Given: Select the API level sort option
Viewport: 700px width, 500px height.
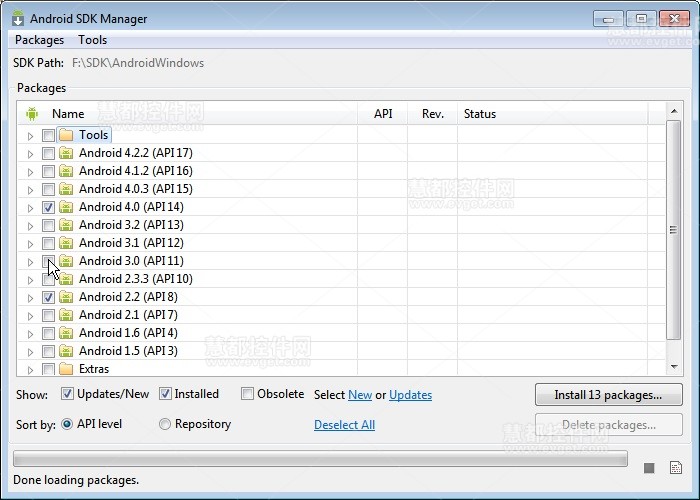Looking at the screenshot, I should [x=67, y=424].
